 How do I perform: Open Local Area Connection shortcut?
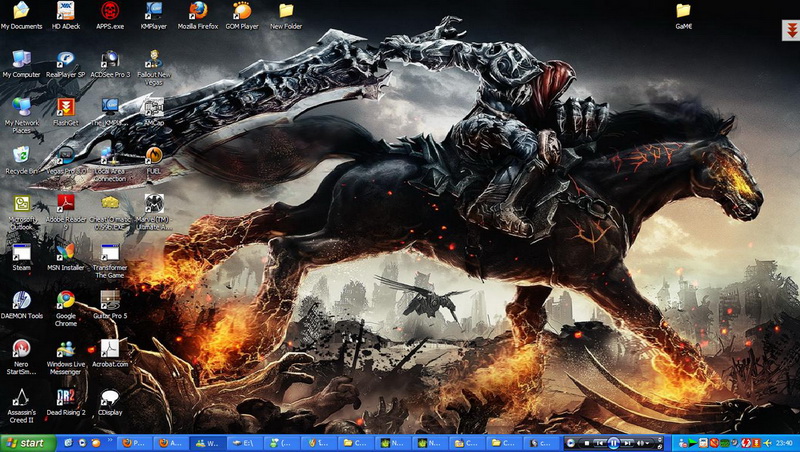(110, 164)
